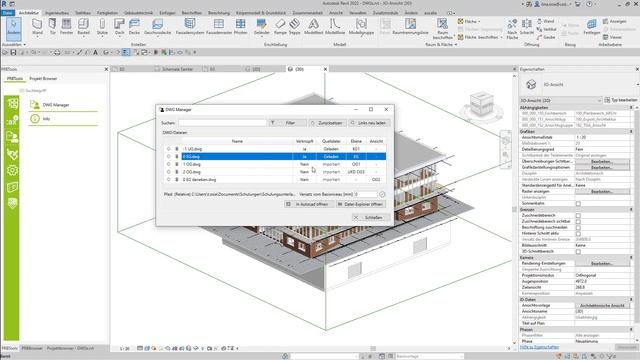Click the Suchen input field in DWG Manager

click(222, 123)
